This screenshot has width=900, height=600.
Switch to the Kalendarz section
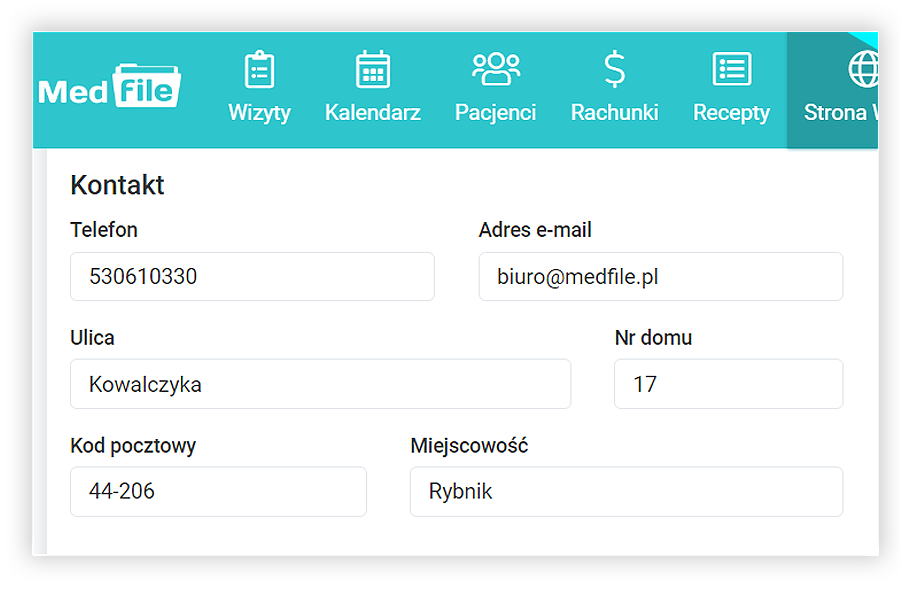coord(372,112)
